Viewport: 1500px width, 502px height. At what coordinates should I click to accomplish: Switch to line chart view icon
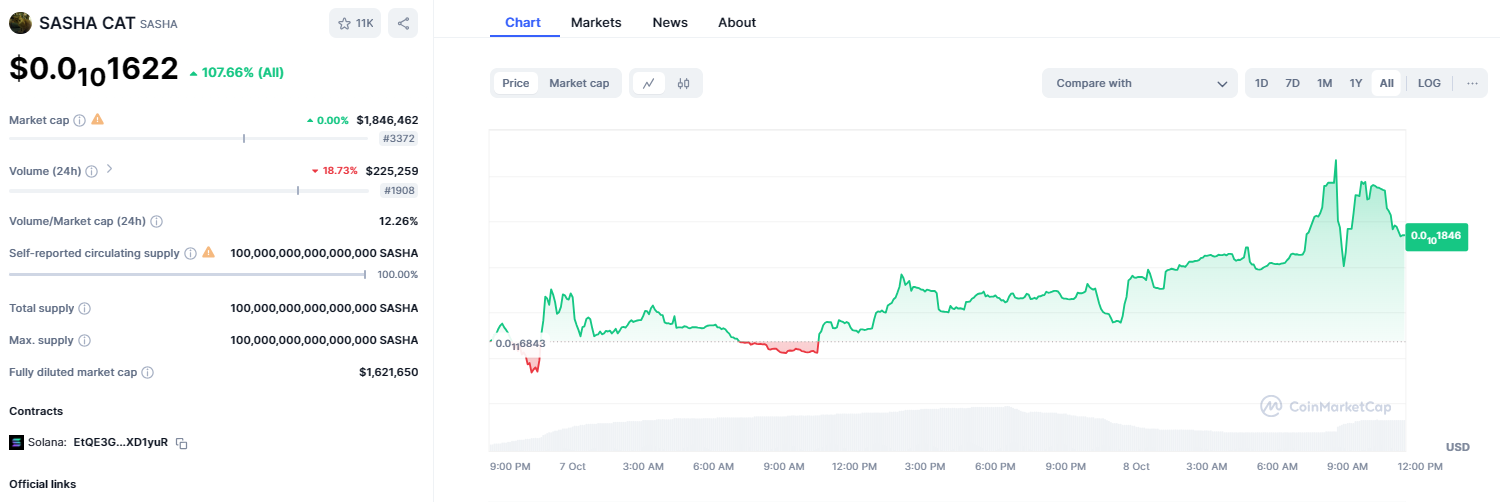649,83
